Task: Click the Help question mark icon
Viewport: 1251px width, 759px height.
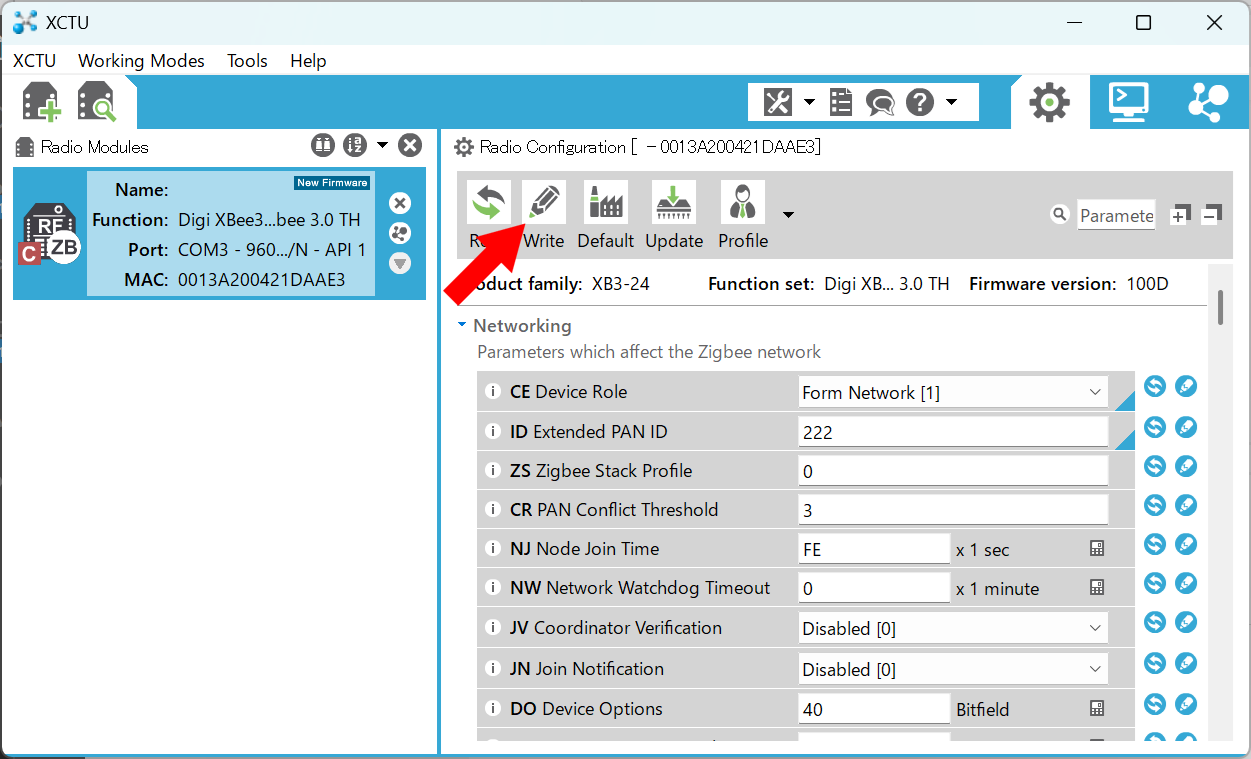Action: [x=919, y=101]
